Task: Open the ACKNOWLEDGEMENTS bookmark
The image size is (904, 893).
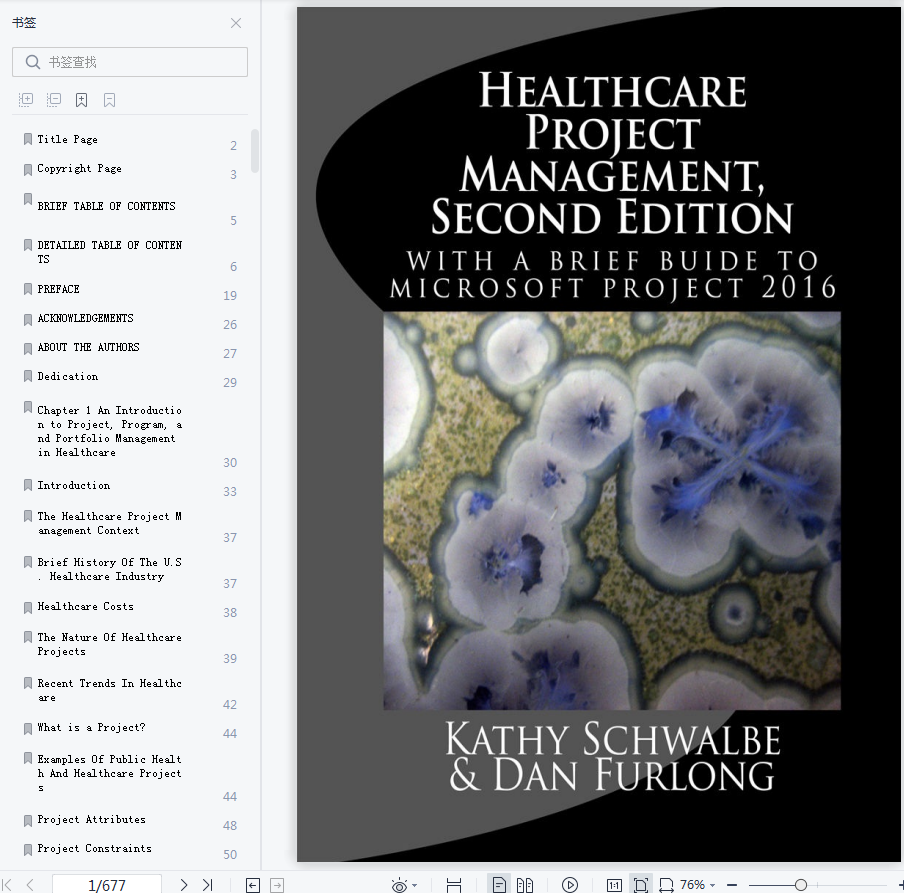Action: 85,318
